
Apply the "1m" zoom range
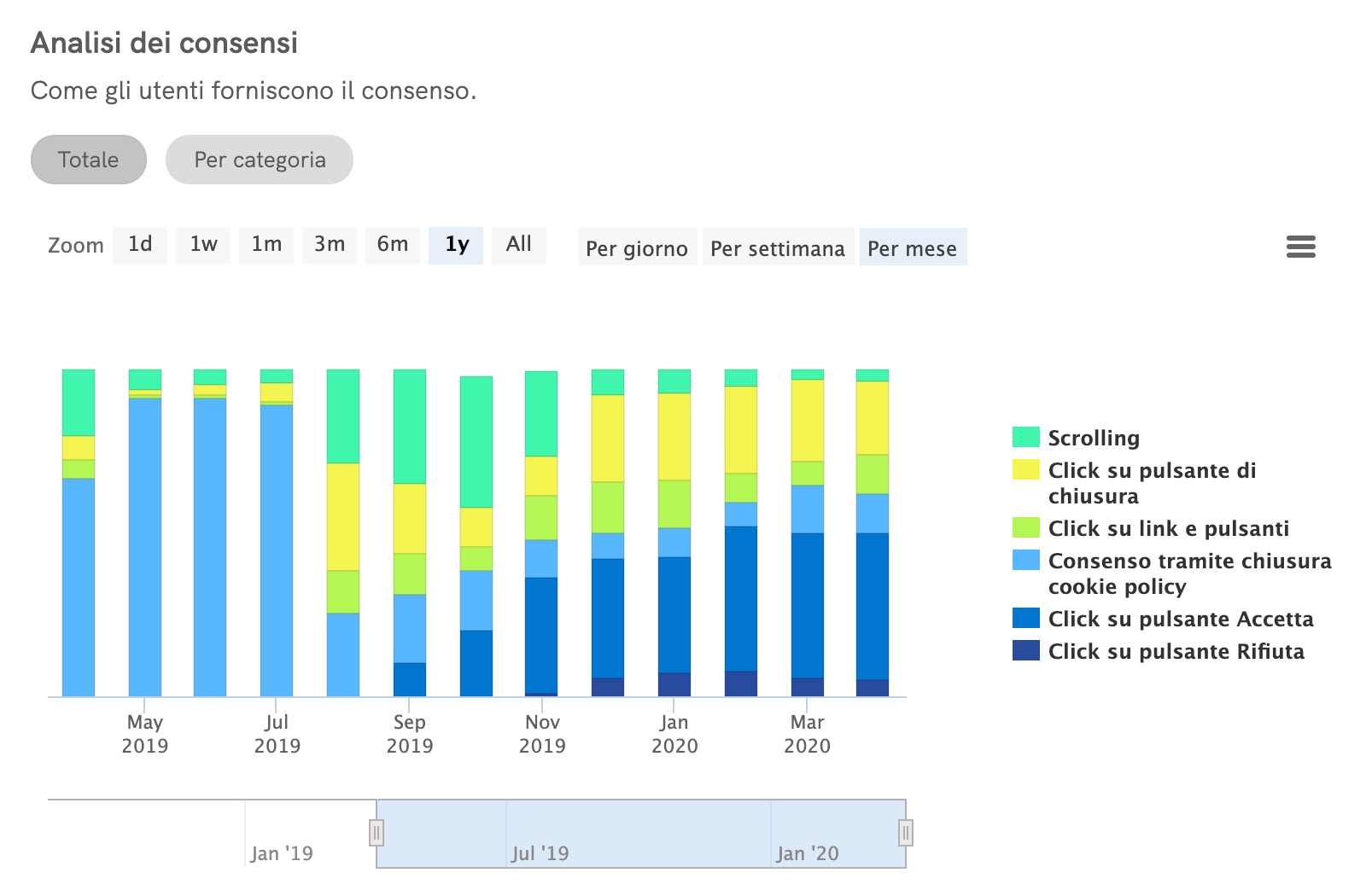coord(266,245)
